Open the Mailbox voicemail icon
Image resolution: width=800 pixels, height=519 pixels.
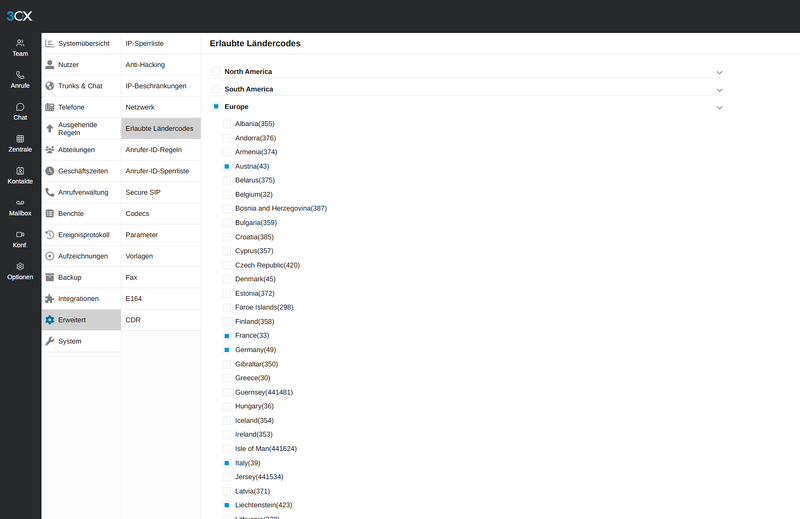click(x=20, y=203)
